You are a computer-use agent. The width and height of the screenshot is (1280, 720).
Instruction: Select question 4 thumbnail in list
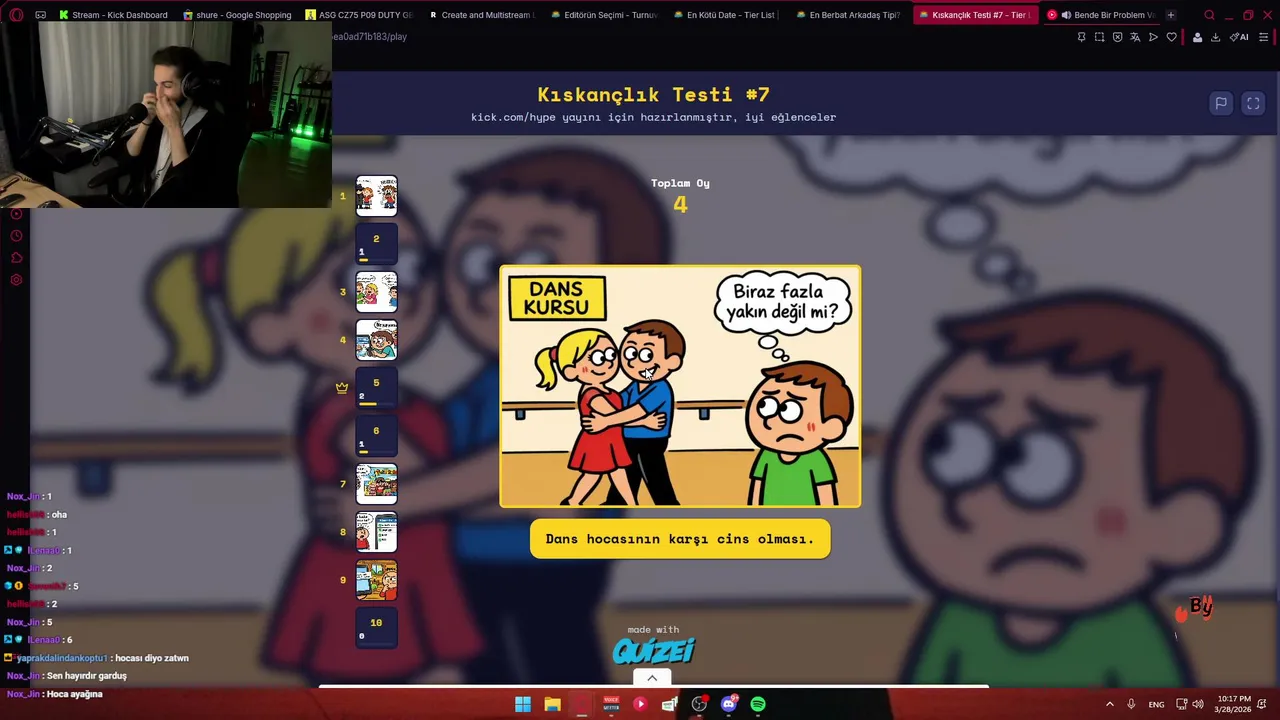(376, 340)
